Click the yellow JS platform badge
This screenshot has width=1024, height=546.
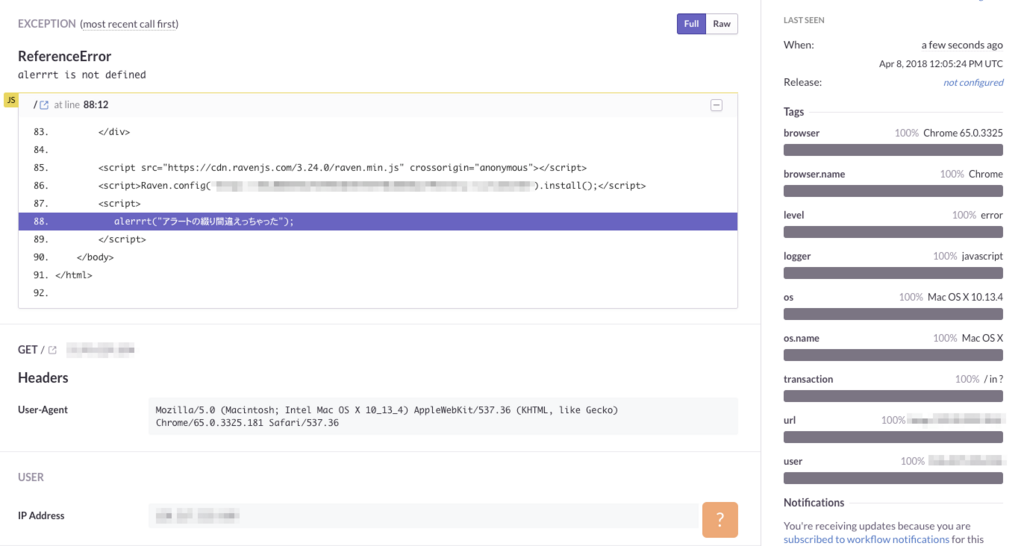tap(11, 100)
